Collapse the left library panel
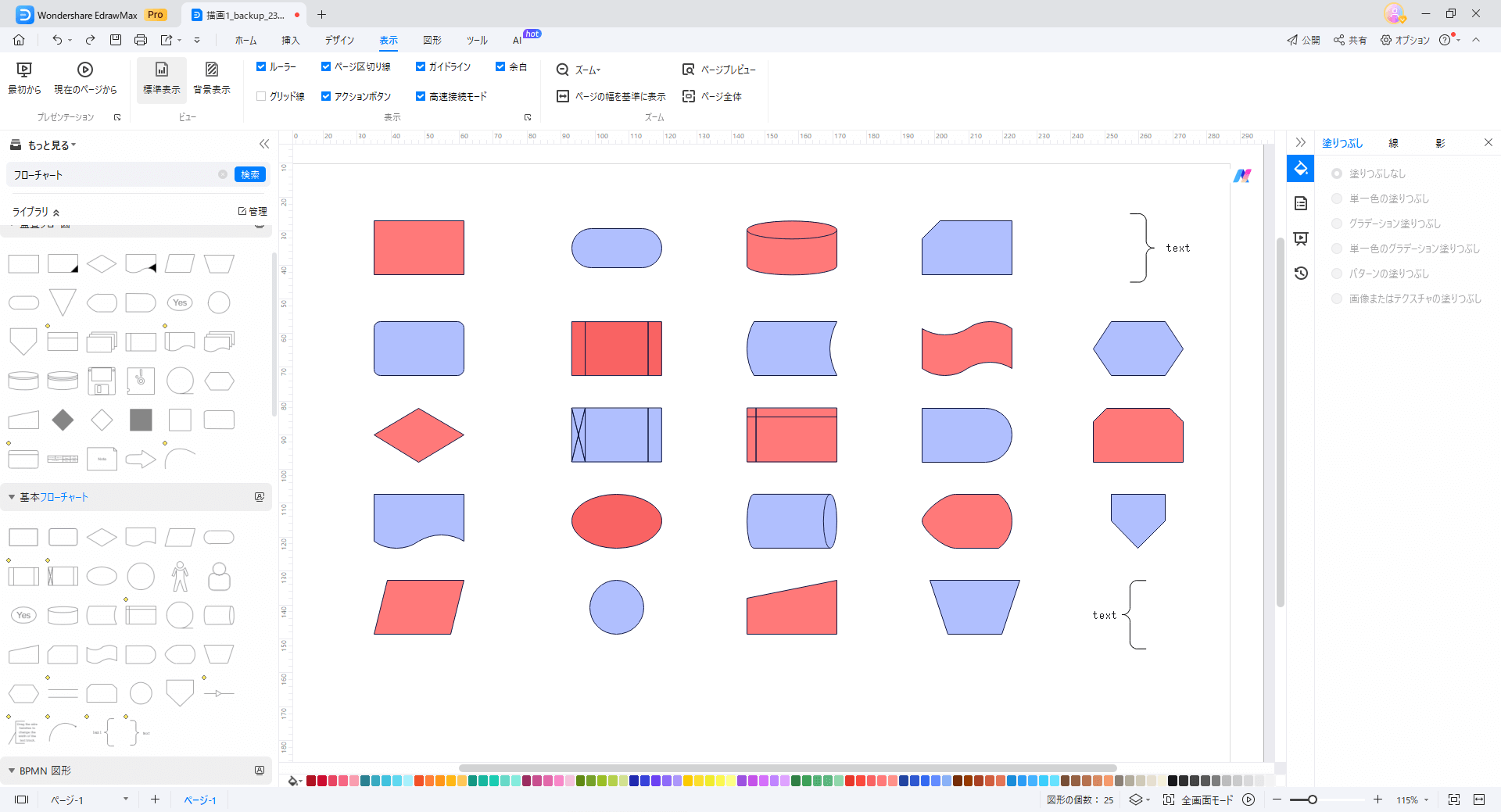The height and width of the screenshot is (812, 1501). point(264,144)
